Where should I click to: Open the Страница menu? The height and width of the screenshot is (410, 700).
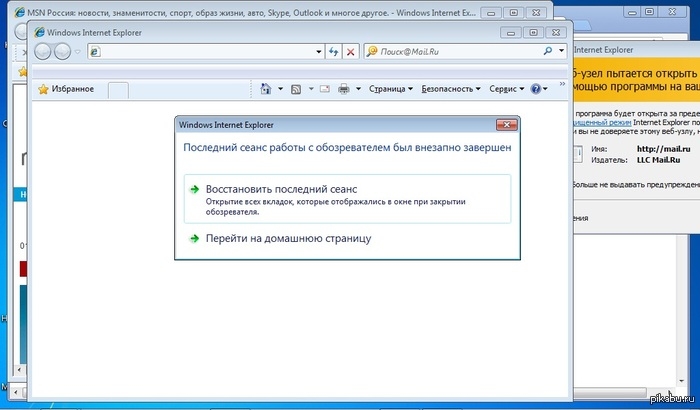[x=391, y=89]
